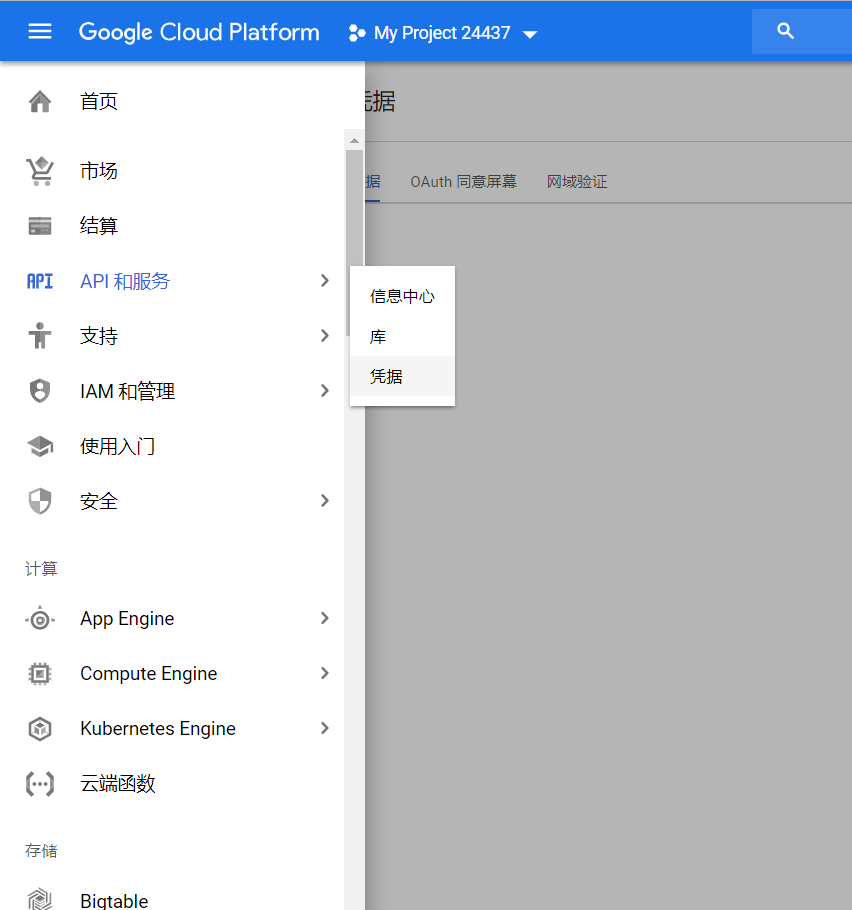Image resolution: width=852 pixels, height=910 pixels.
Task: Click the credit card 结算 icon
Action: [x=40, y=226]
